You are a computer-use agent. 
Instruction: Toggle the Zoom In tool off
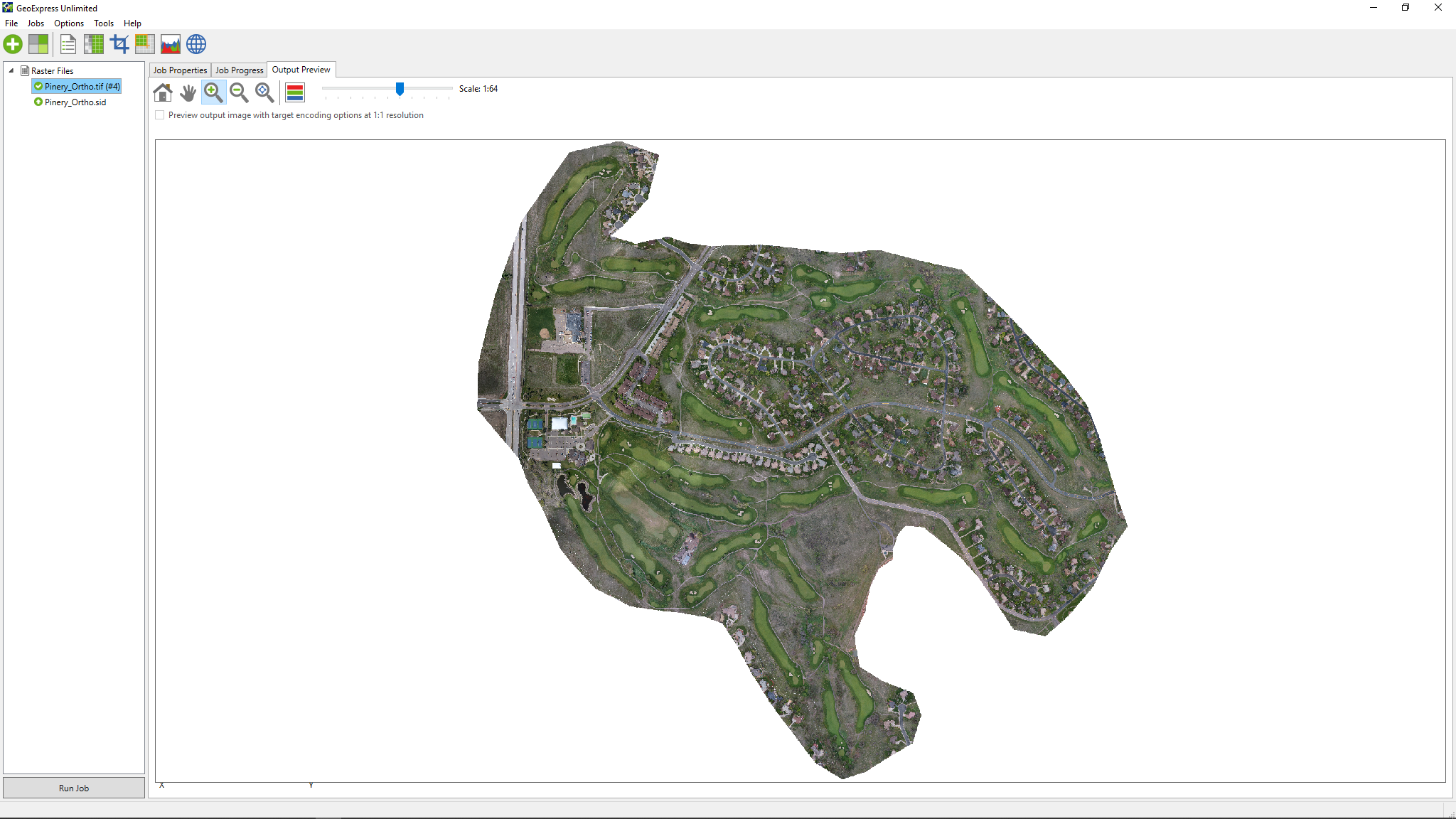pyautogui.click(x=213, y=92)
